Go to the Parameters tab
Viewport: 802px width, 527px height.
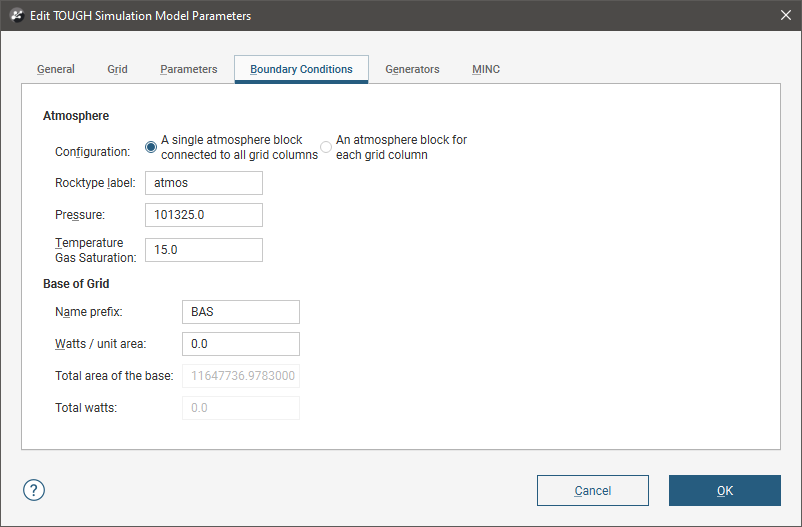tap(188, 69)
